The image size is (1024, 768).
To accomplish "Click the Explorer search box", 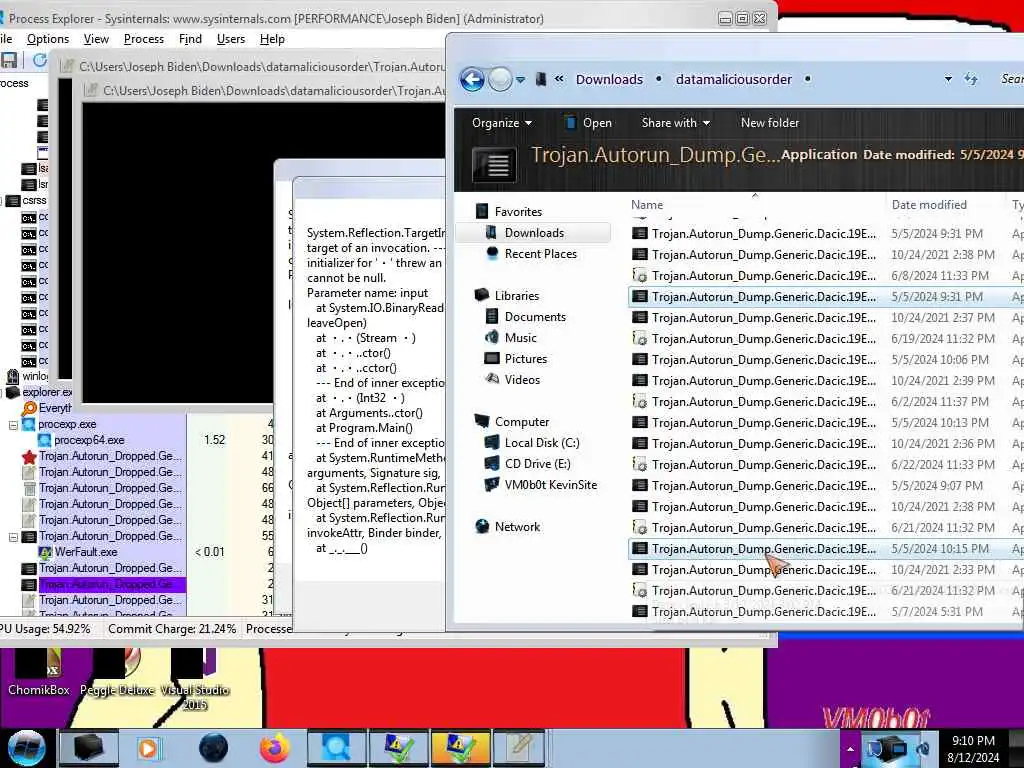I will pos(1010,79).
